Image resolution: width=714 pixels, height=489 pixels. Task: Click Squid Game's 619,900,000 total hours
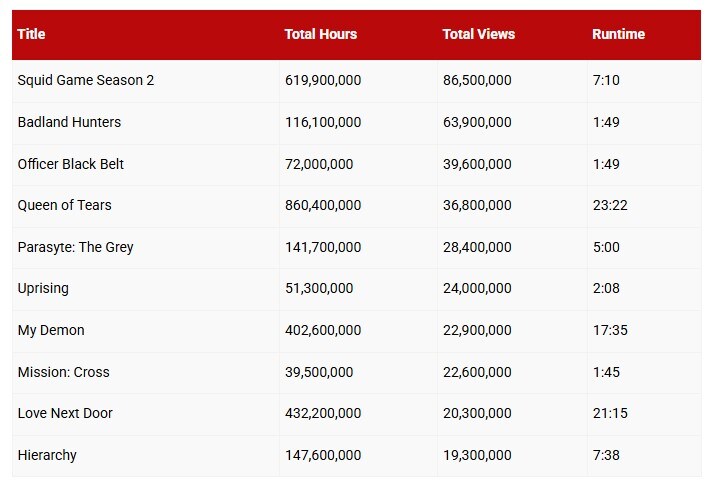coord(323,80)
